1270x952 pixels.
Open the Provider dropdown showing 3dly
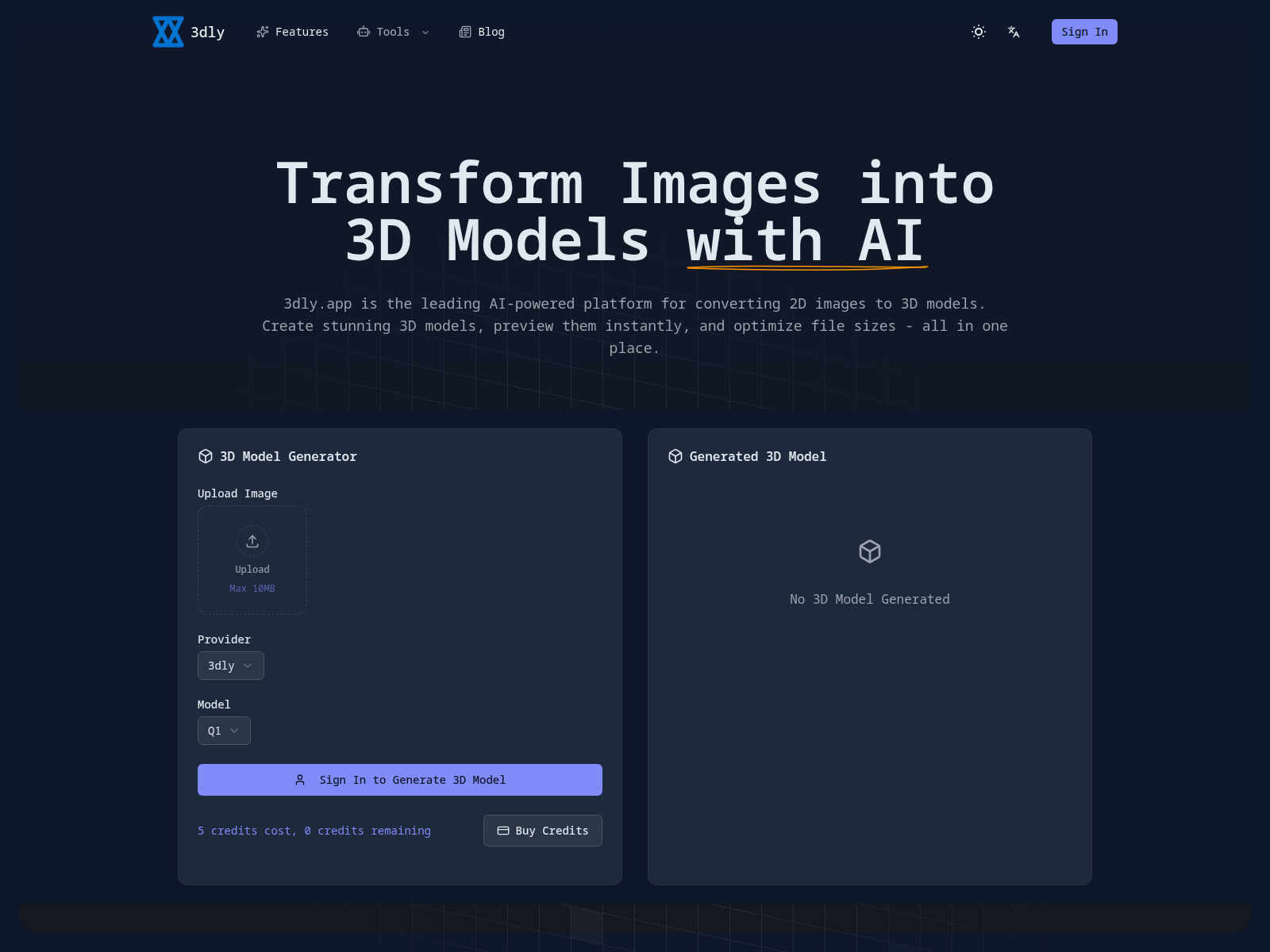coord(230,666)
